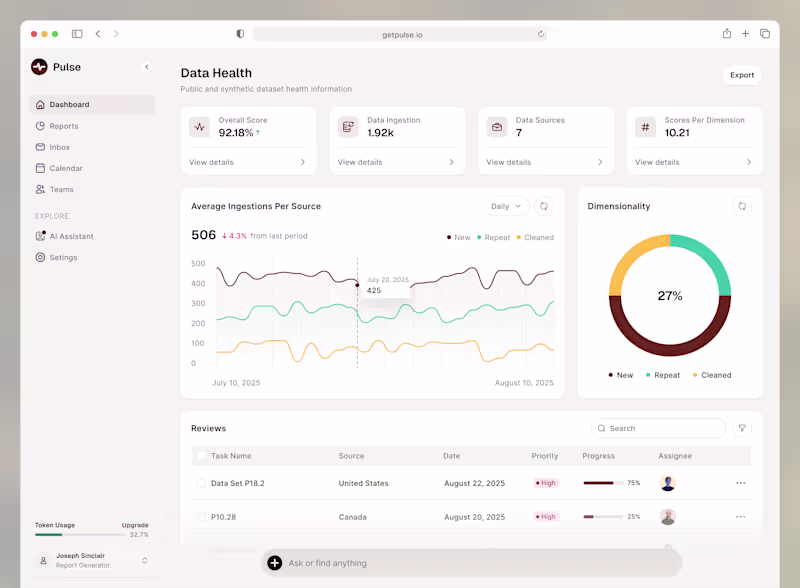Viewport: 800px width, 588px height.
Task: Expand Scores Per Dimension details chevron
Action: [749, 162]
